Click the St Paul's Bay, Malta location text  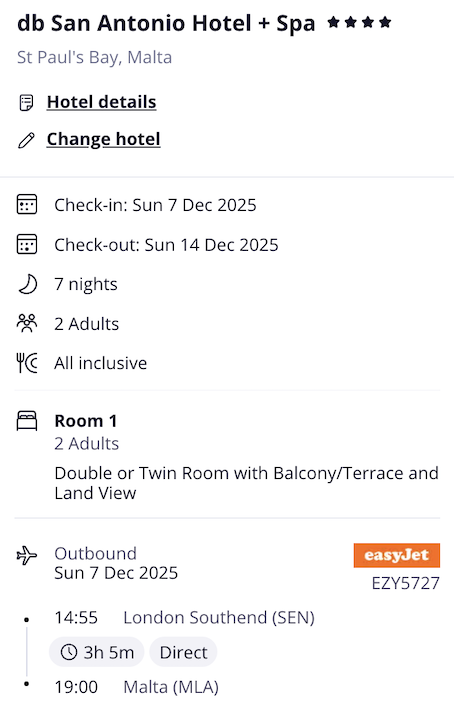(x=94, y=57)
